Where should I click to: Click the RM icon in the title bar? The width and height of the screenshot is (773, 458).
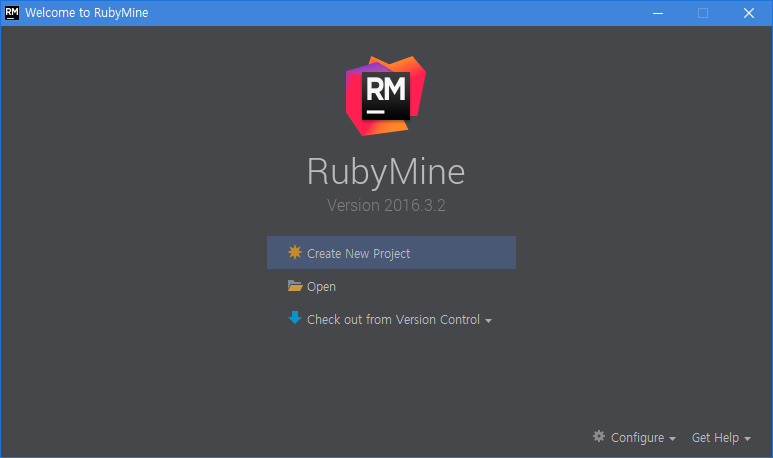click(12, 13)
